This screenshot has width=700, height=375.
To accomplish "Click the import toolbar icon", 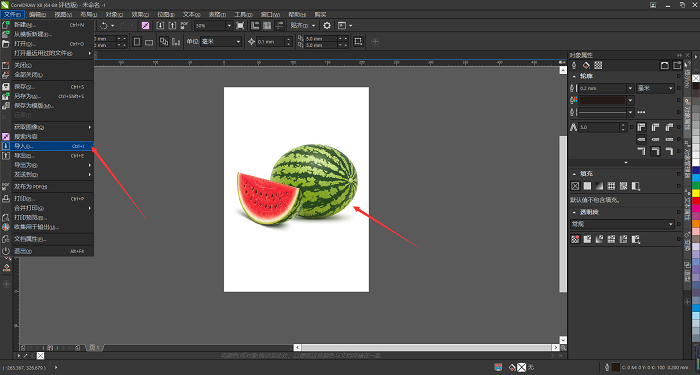I will click(161, 26).
